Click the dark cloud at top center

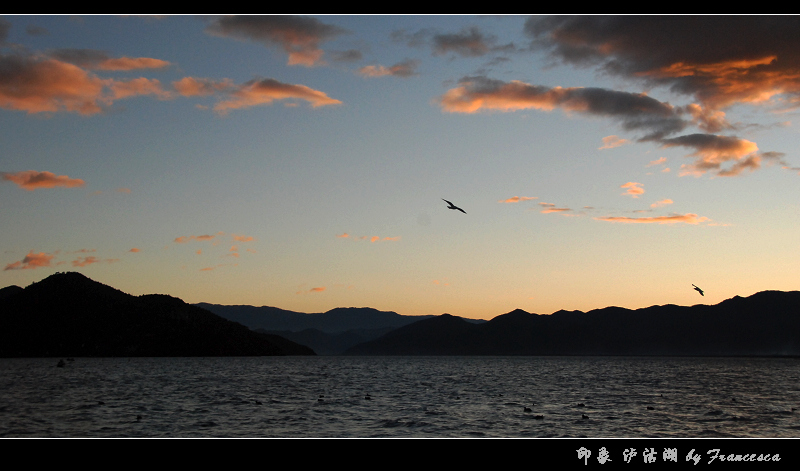[280, 35]
